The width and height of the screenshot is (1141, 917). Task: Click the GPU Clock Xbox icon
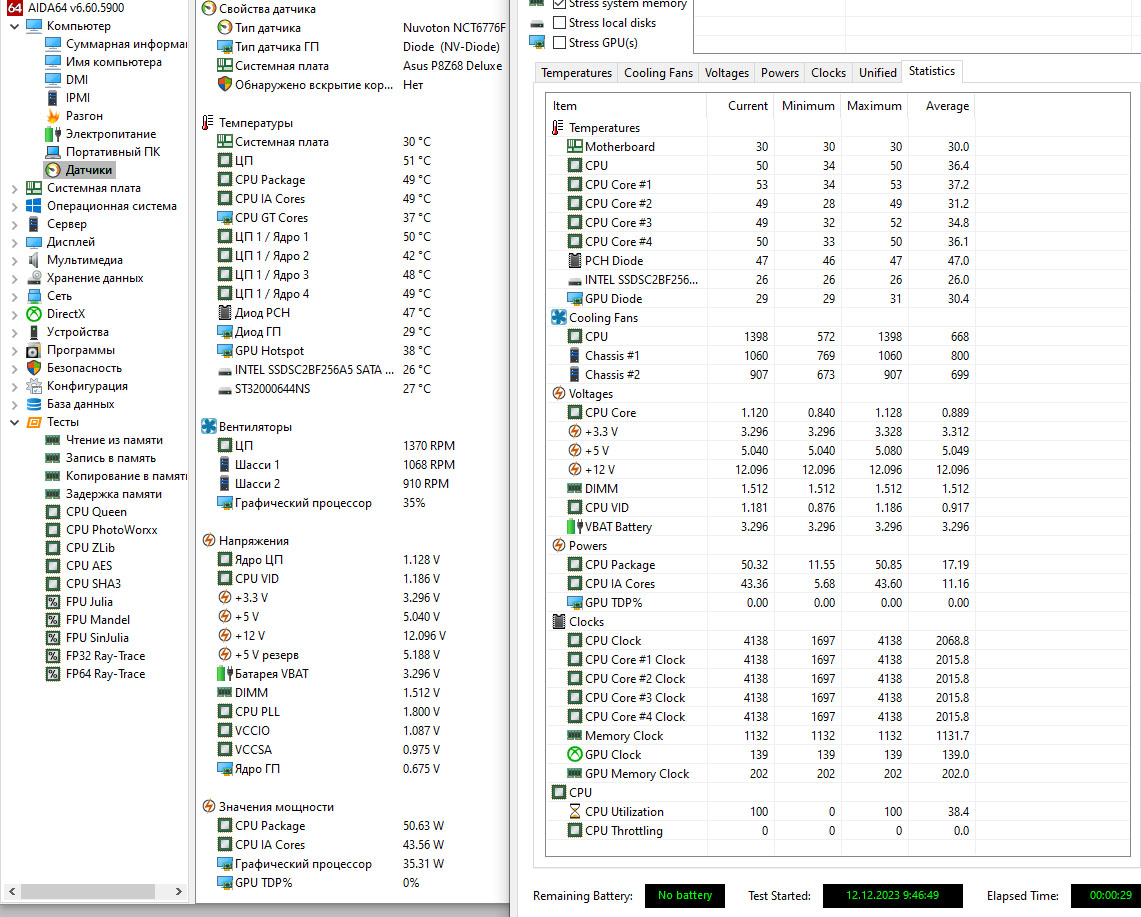575,754
